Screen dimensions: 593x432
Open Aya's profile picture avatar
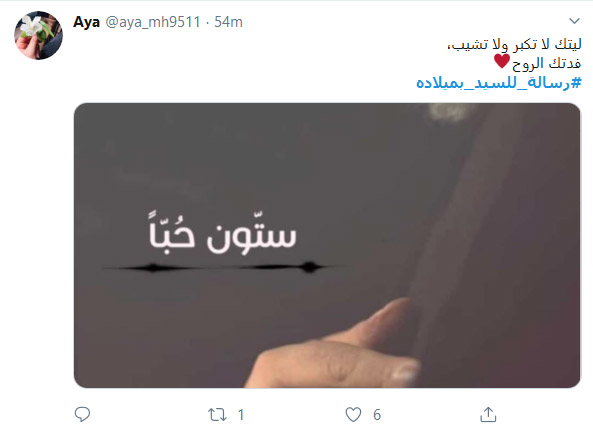point(38,35)
